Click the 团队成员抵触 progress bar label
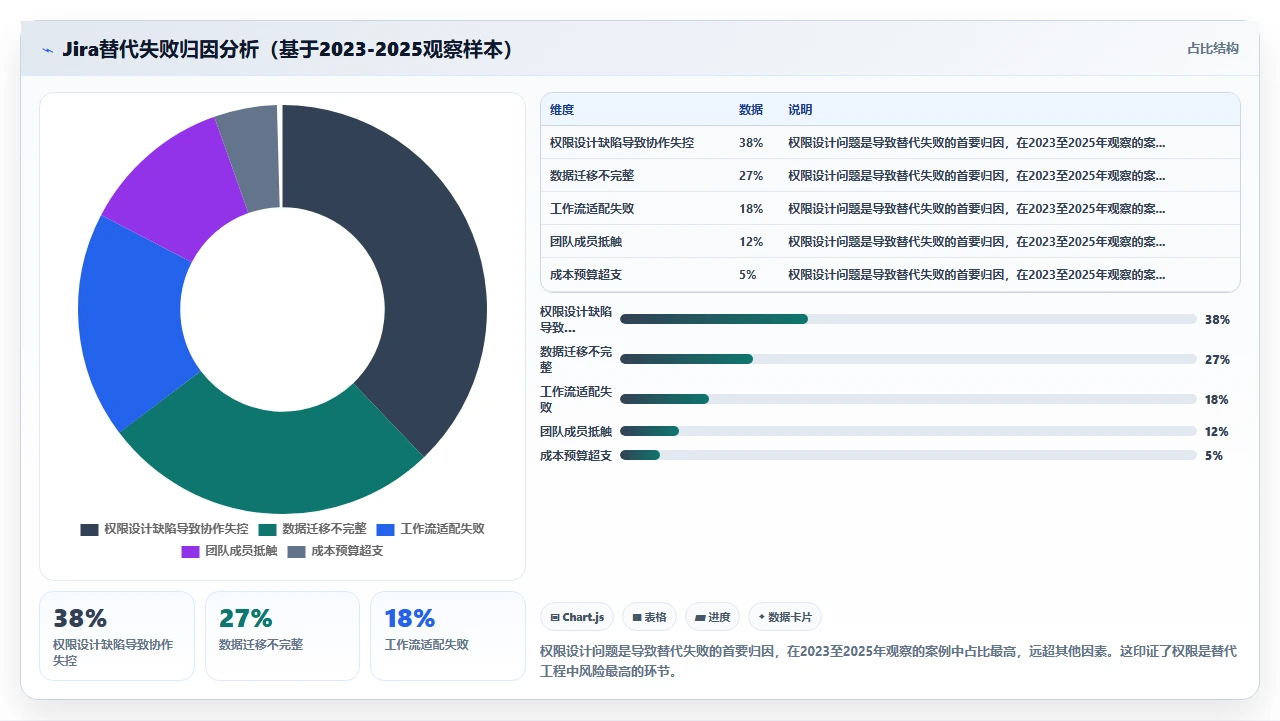This screenshot has width=1280, height=721. 576,431
